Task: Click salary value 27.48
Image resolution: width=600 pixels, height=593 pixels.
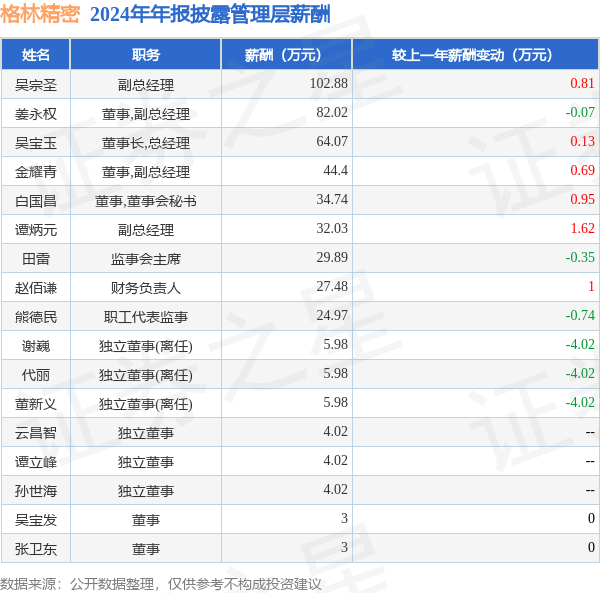Action: tap(332, 287)
